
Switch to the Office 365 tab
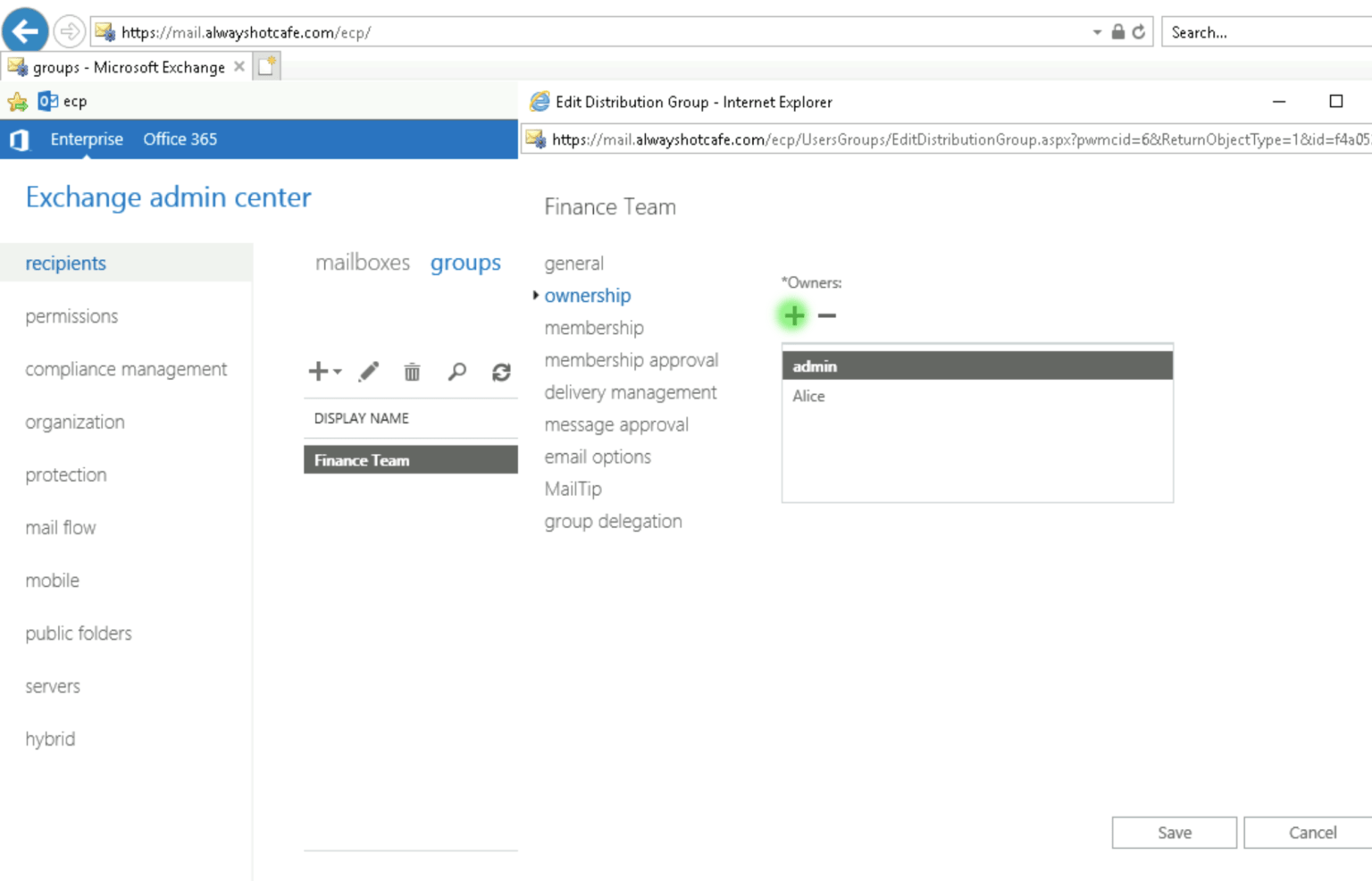[x=180, y=138]
